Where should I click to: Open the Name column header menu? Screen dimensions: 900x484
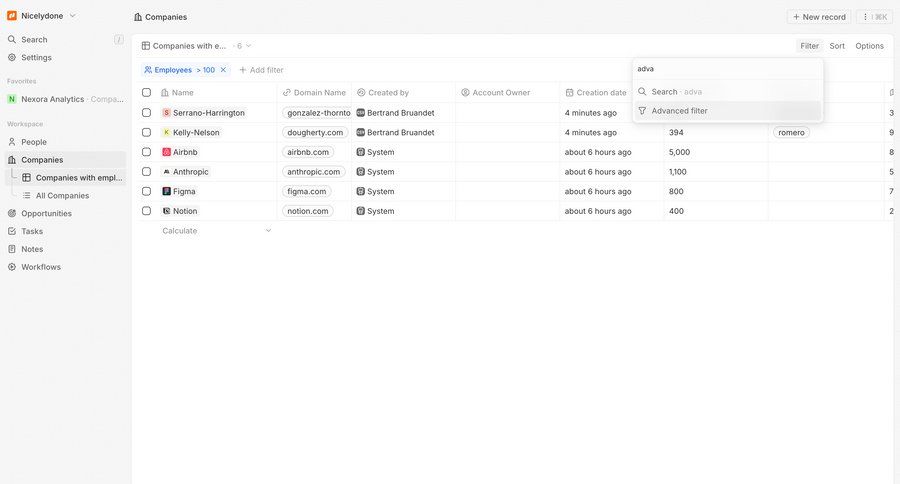(216, 92)
